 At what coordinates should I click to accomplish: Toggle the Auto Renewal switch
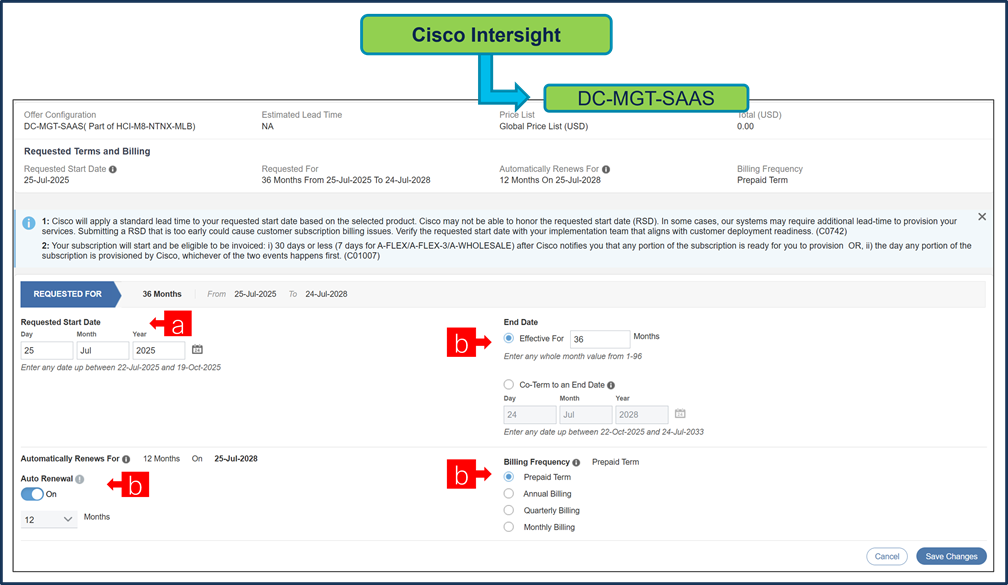32,494
